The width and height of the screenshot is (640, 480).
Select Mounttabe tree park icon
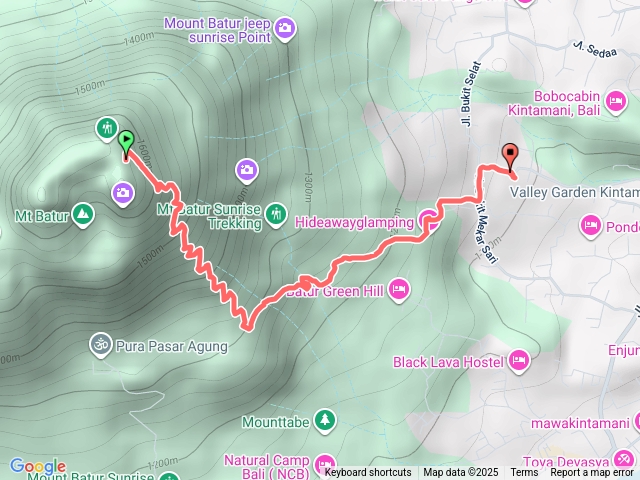click(x=325, y=421)
